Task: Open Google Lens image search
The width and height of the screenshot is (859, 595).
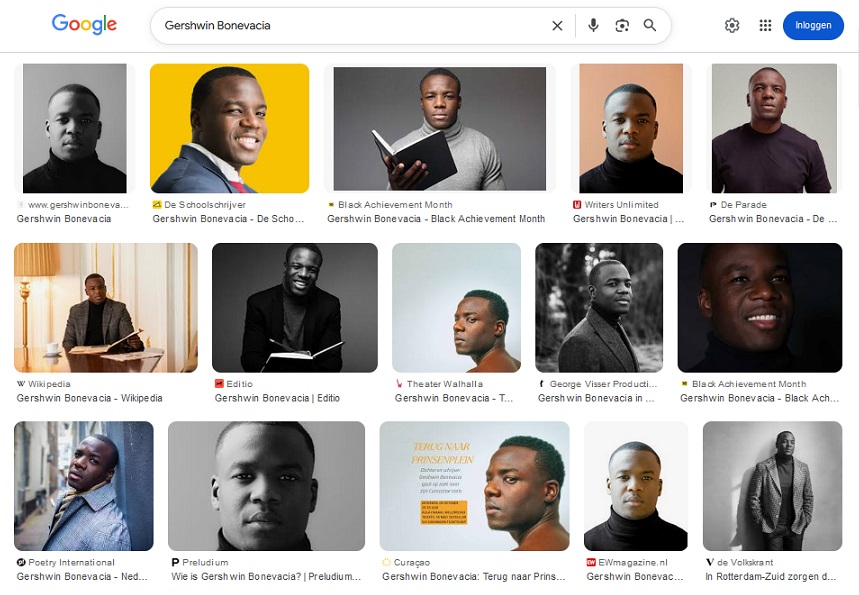Action: click(622, 26)
